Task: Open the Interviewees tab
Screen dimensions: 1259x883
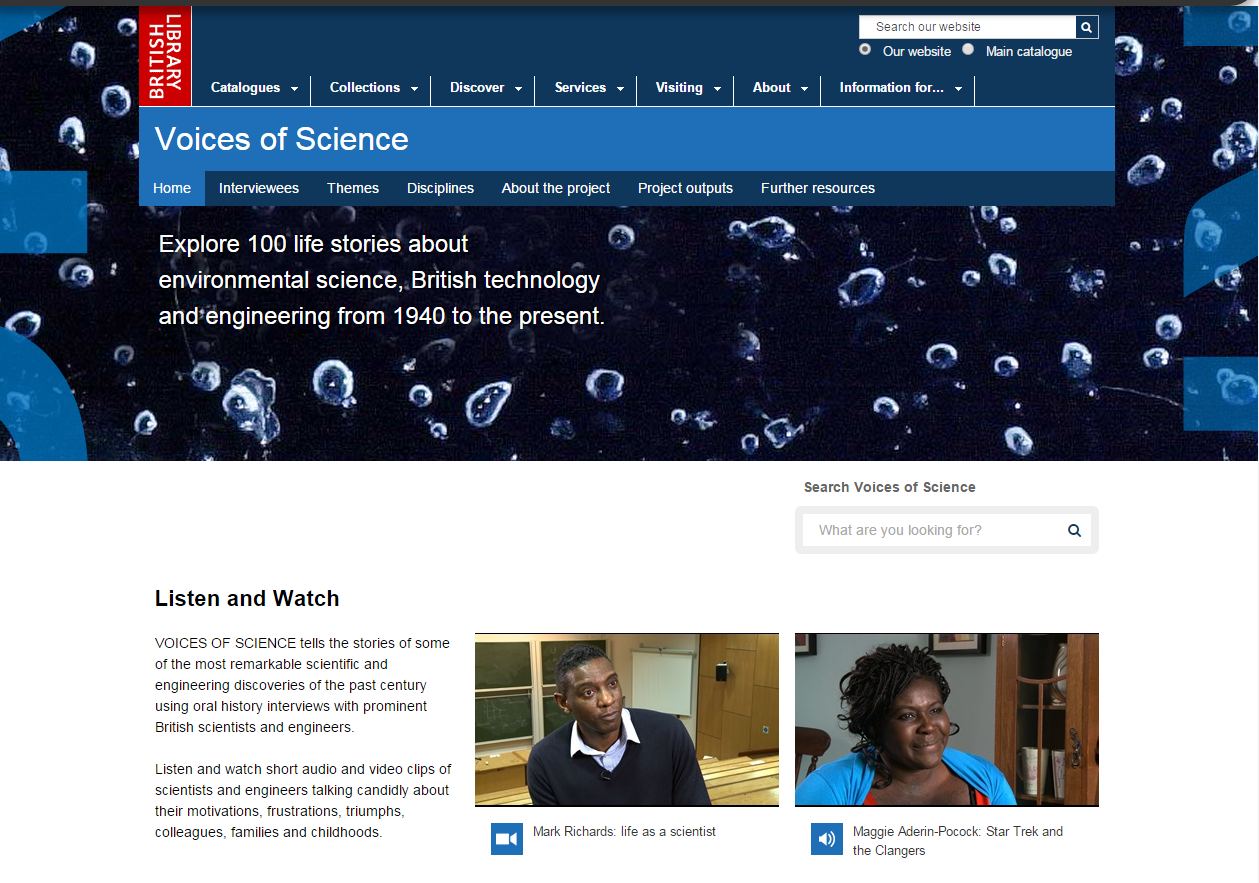Action: pyautogui.click(x=259, y=188)
